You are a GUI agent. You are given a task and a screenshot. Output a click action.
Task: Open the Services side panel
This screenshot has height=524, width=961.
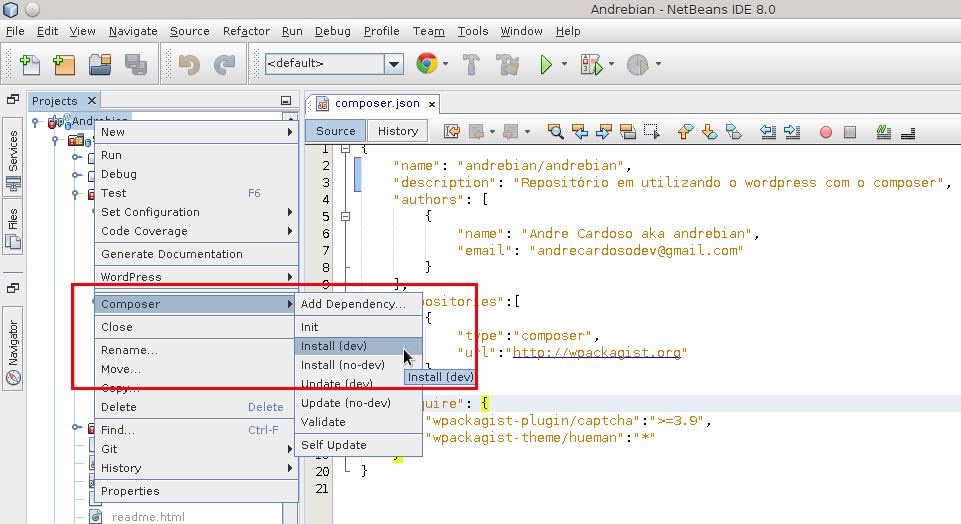[13, 157]
